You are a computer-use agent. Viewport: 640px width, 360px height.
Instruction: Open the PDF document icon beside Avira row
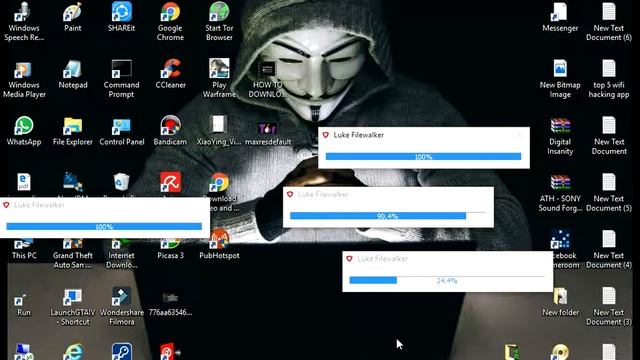(24, 182)
